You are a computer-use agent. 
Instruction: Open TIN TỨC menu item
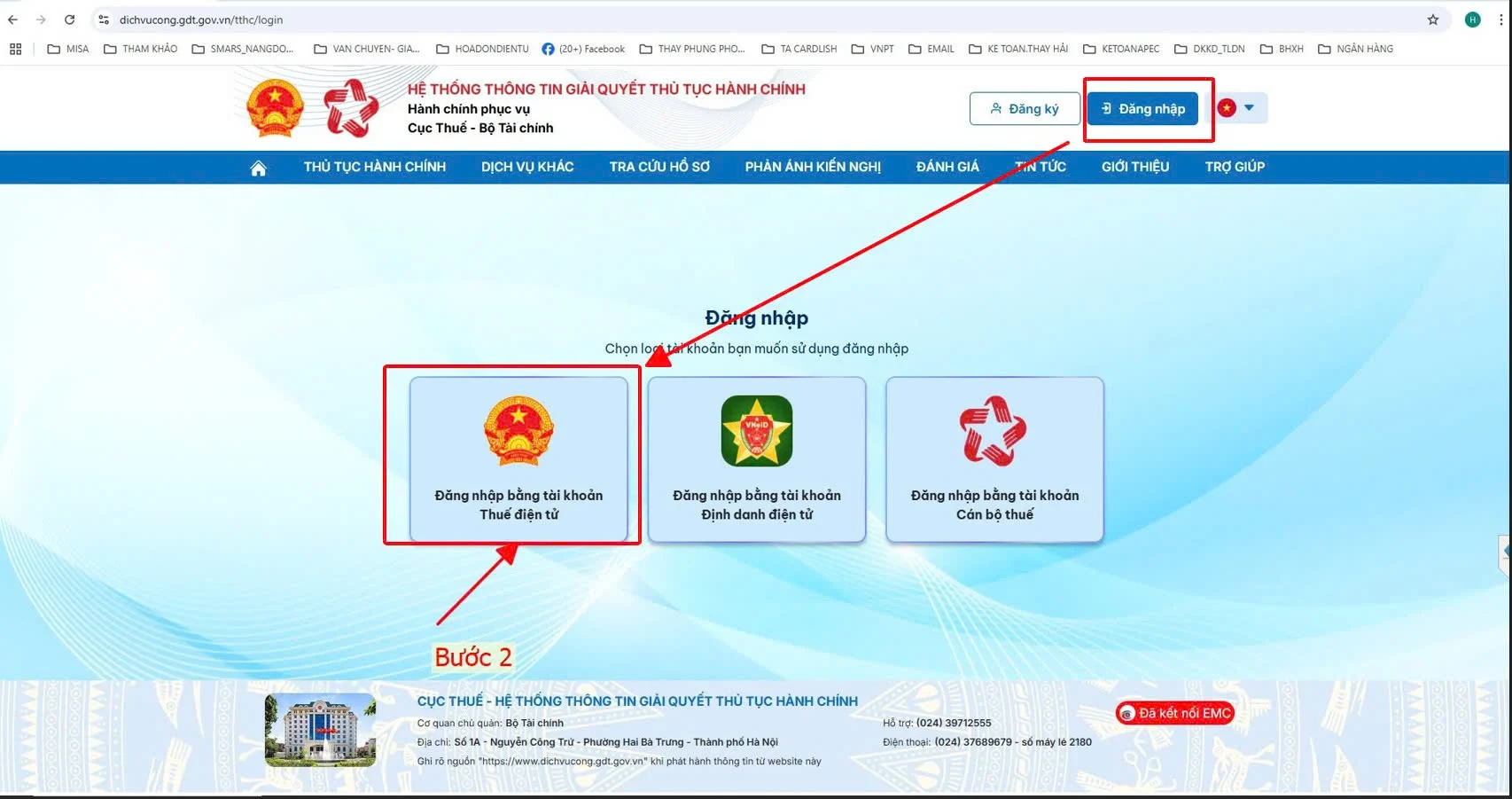point(1040,167)
